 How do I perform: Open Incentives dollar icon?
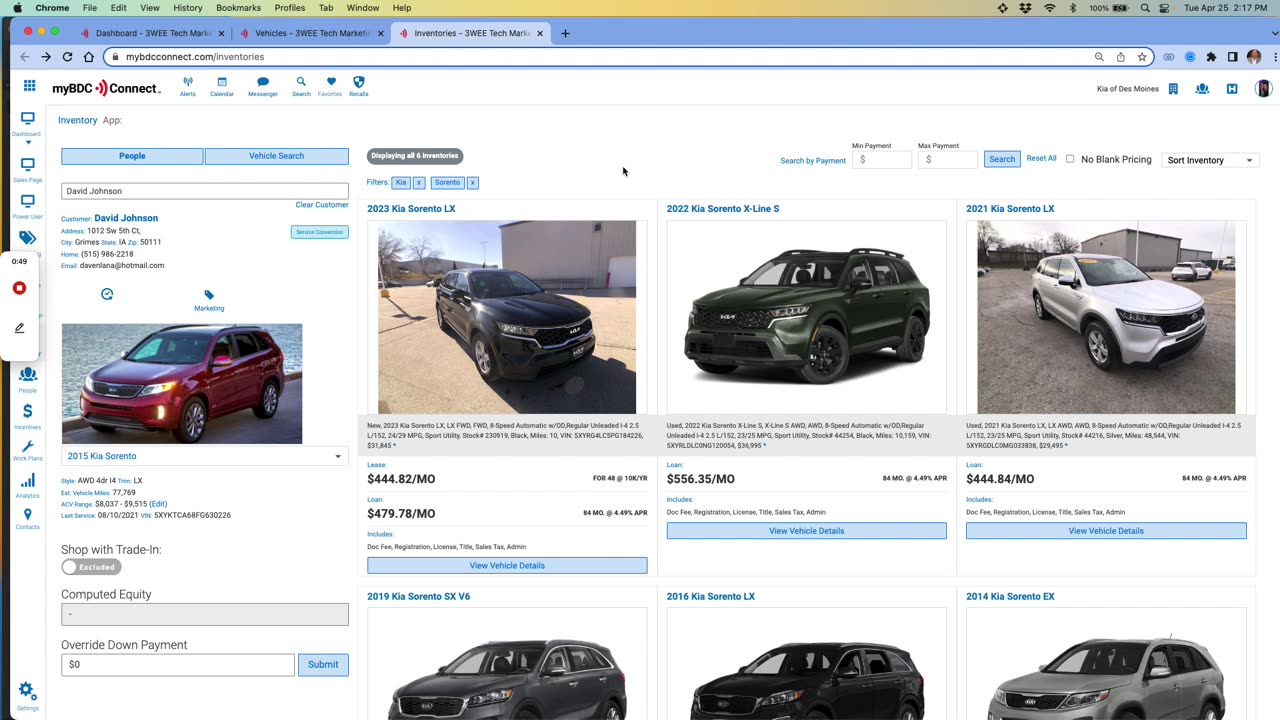pyautogui.click(x=27, y=416)
